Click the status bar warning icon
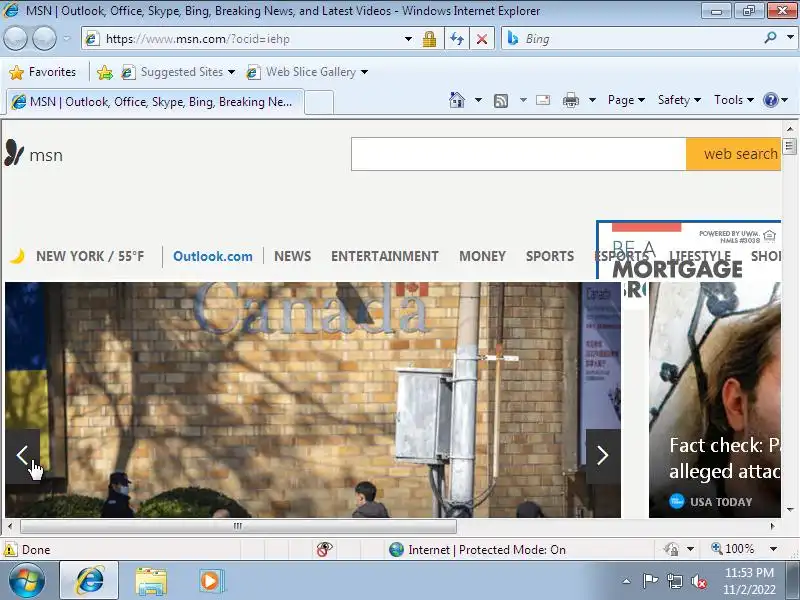Viewport: 800px width, 600px height. click(10, 549)
